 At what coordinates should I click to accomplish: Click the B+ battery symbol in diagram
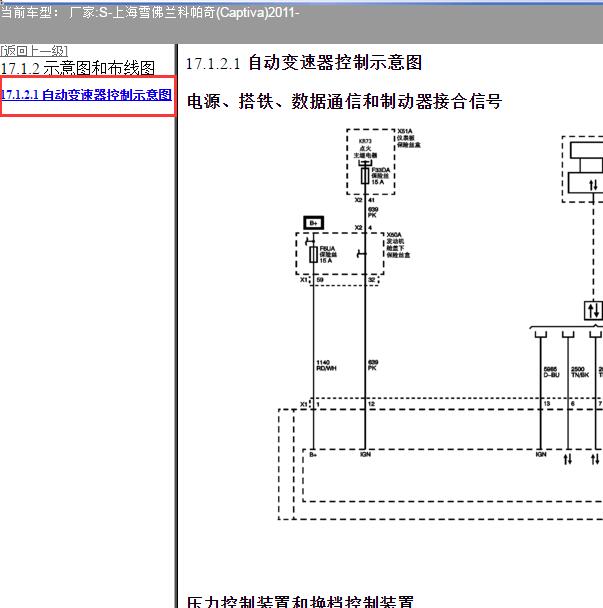pos(313,223)
